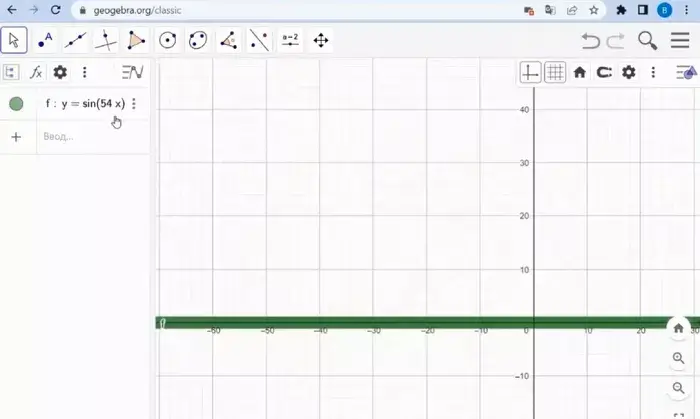This screenshot has height=419, width=700.
Task: Select the Ellipse conic tool
Action: (198, 40)
